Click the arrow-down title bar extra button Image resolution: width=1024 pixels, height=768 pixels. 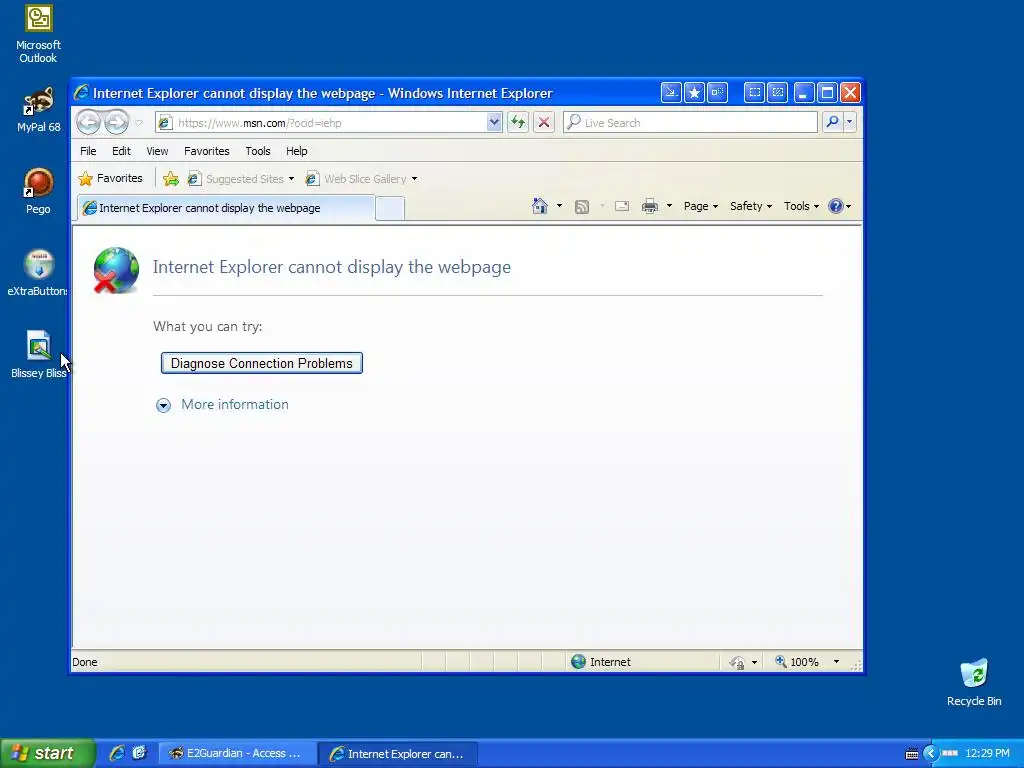[x=671, y=93]
